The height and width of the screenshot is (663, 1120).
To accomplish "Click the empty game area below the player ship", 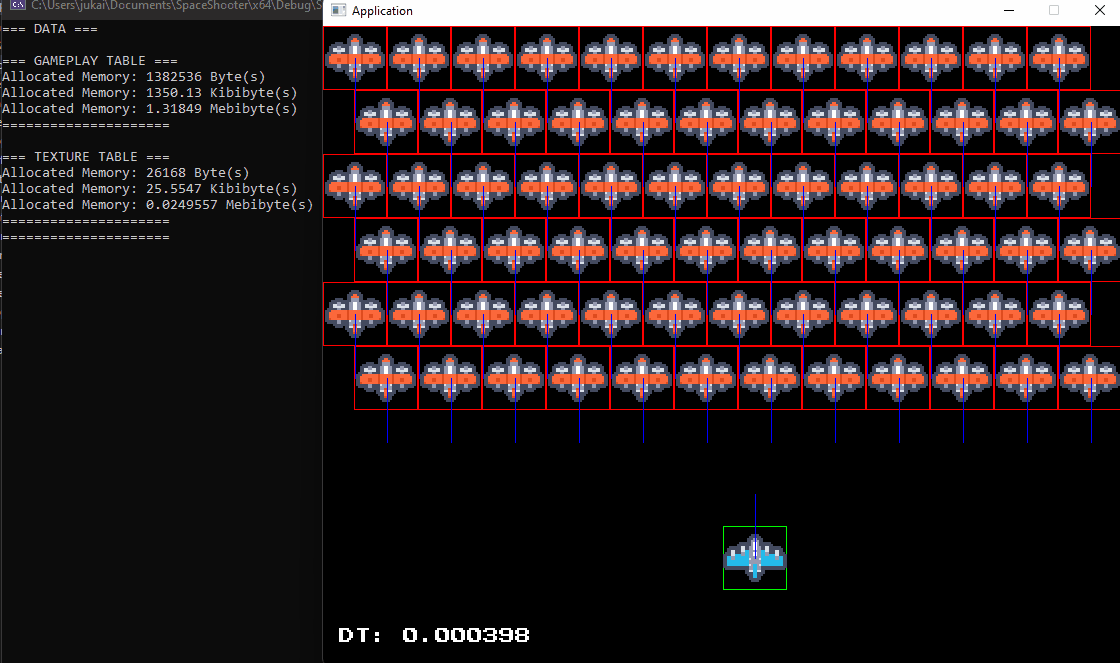I will pos(755,625).
